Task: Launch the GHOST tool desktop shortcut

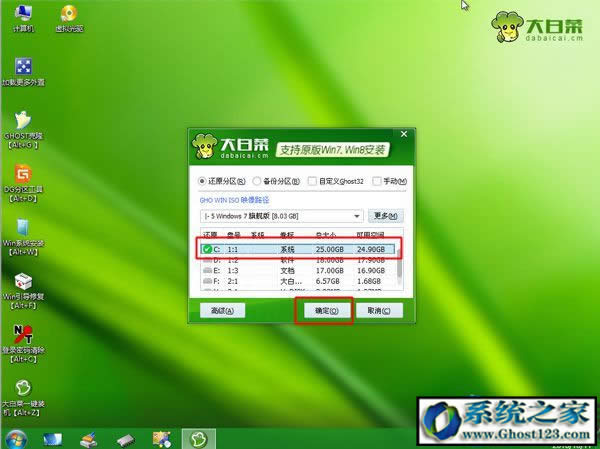Action: tap(21, 120)
